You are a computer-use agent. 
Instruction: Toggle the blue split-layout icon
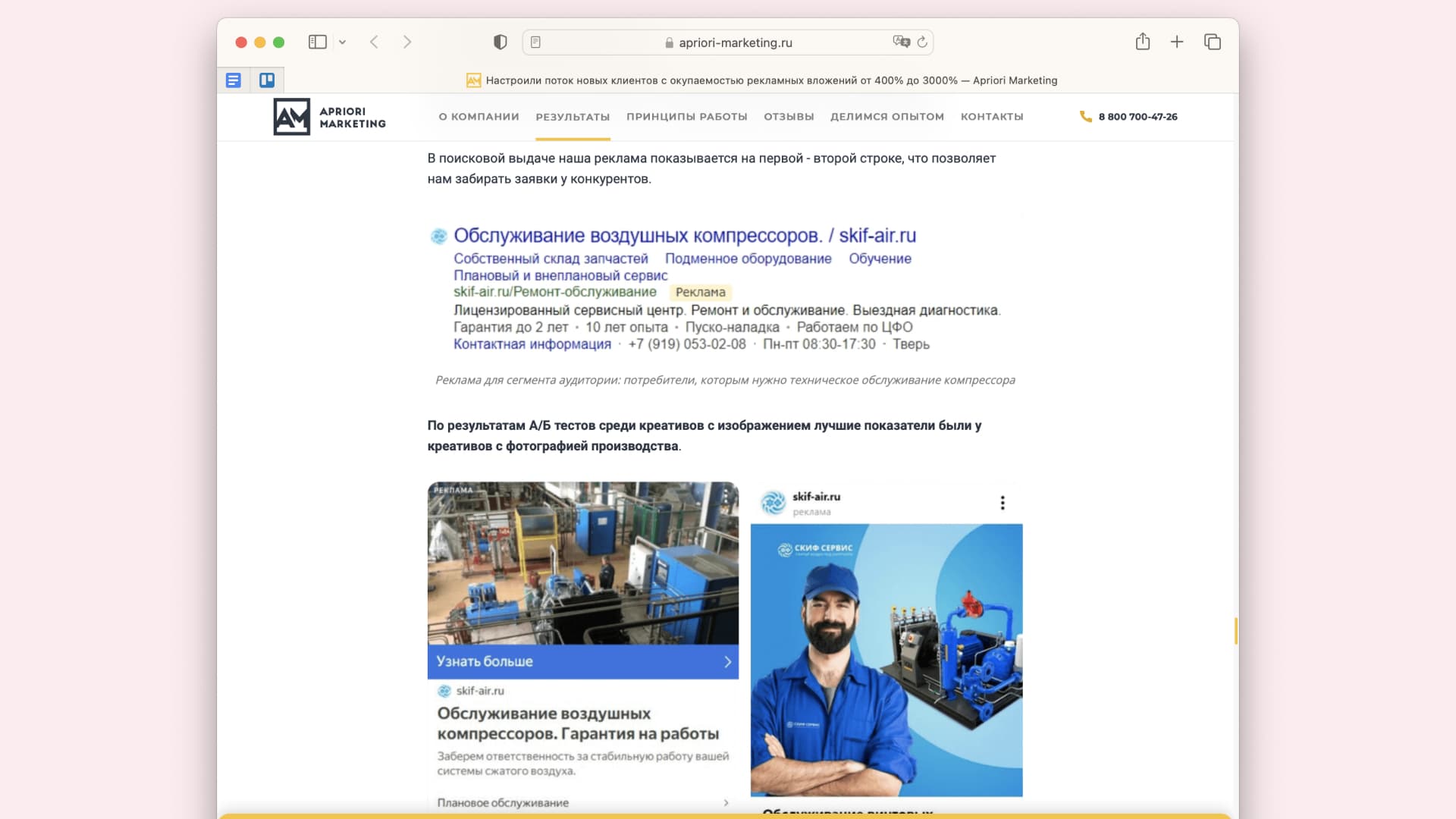pos(267,80)
